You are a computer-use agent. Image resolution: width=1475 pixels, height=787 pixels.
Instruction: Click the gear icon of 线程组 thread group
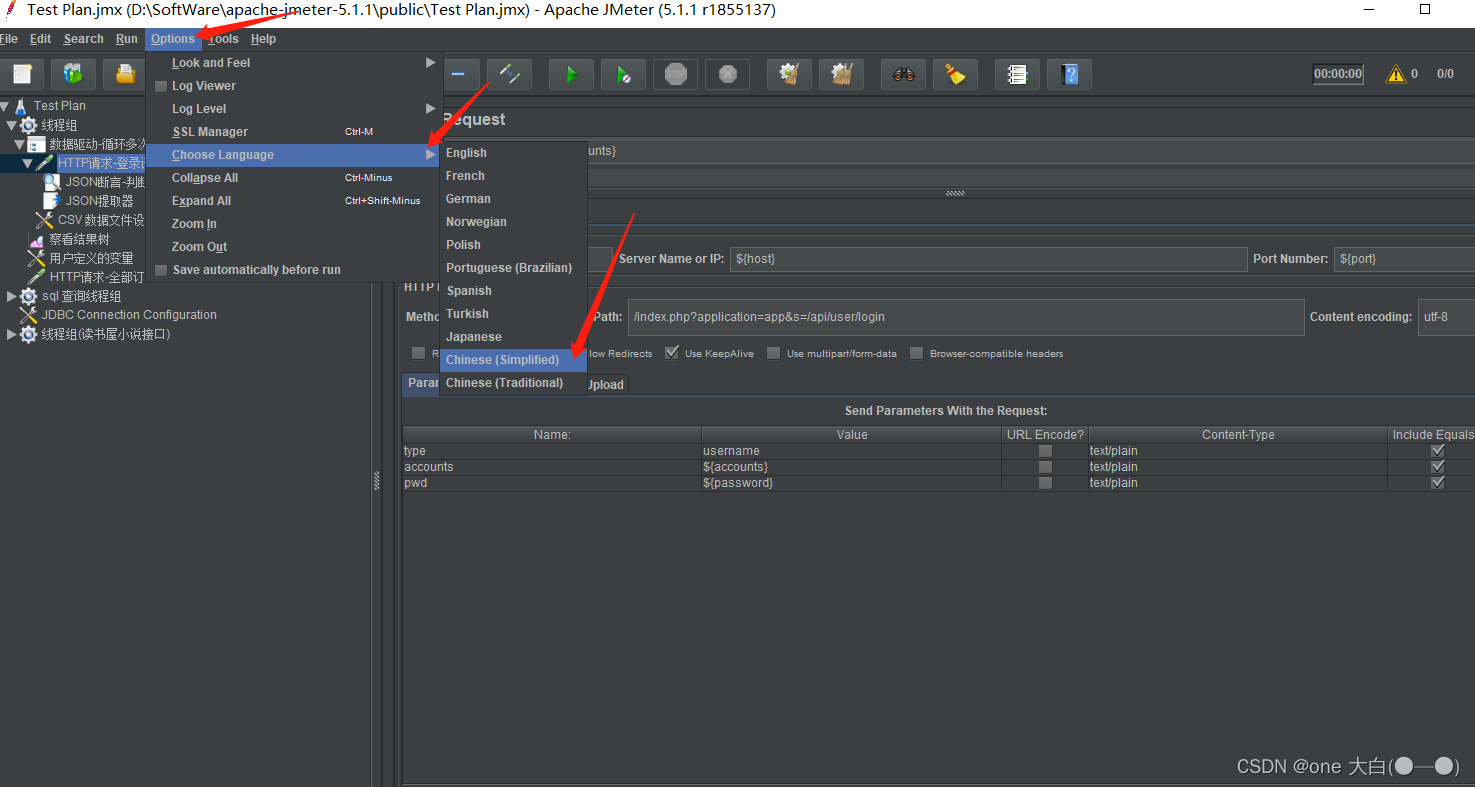29,125
